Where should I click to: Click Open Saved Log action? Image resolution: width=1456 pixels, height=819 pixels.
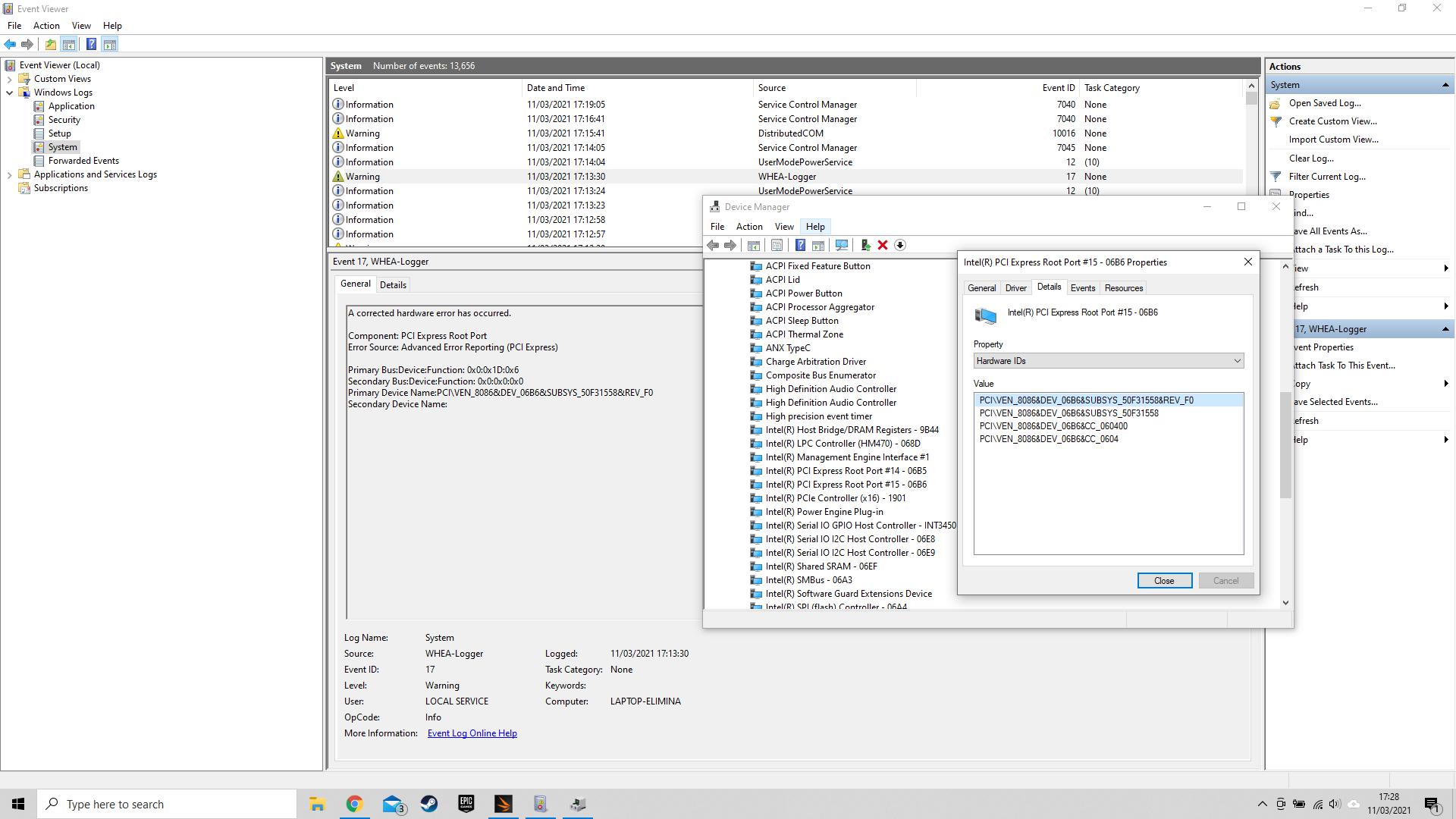[x=1324, y=103]
